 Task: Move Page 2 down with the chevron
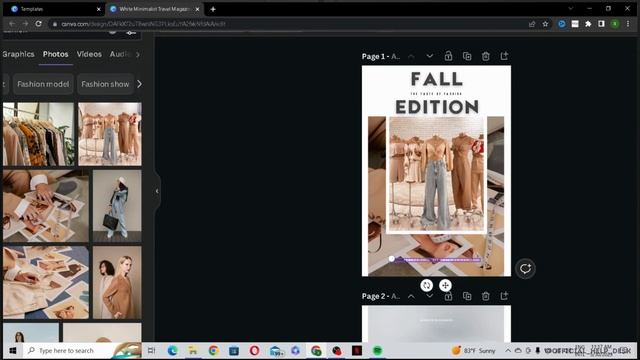(429, 296)
